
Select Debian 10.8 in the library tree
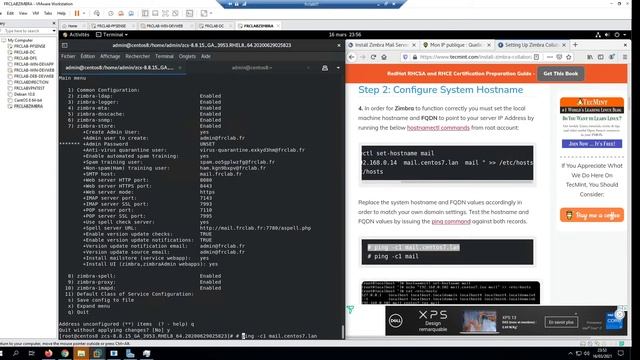point(24,94)
